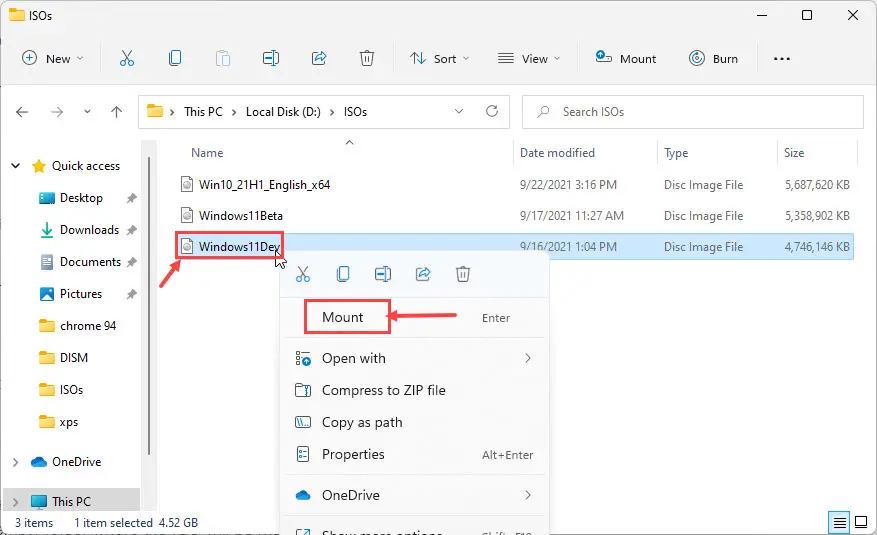877x535 pixels.
Task: Click the Copy icon in the toolbar
Action: (175, 58)
